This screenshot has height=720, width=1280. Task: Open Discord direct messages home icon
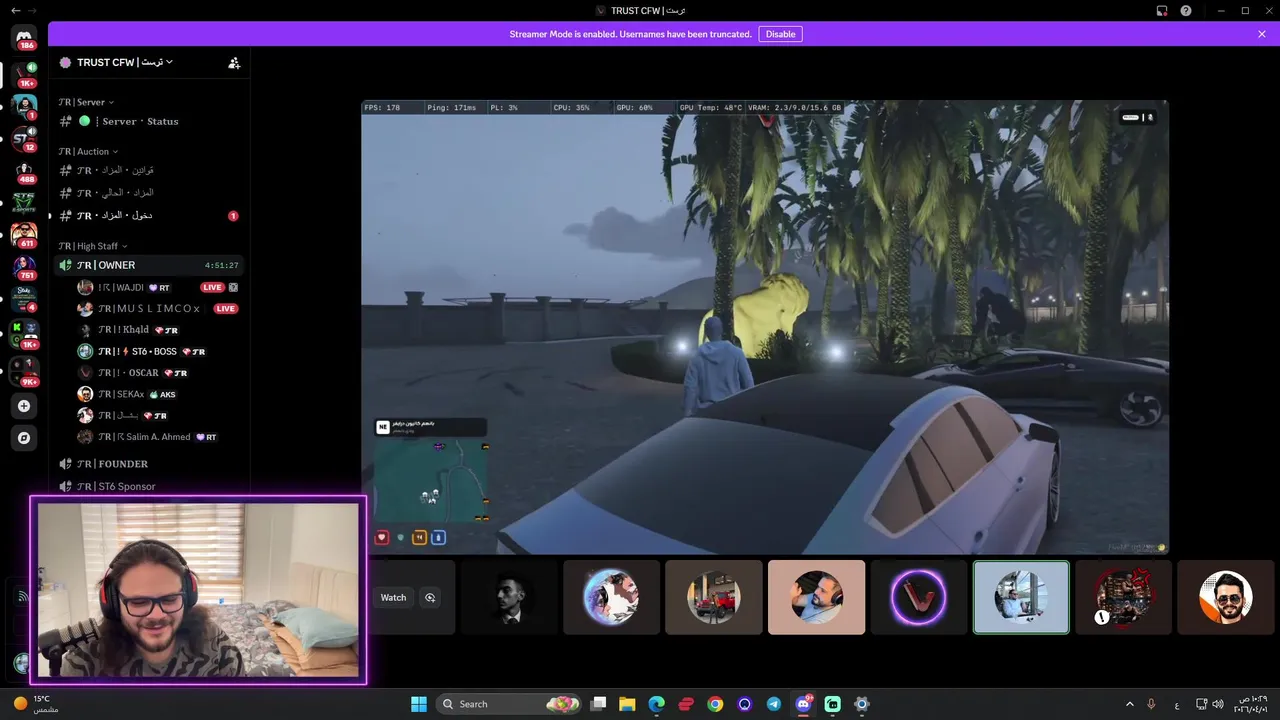tap(24, 37)
